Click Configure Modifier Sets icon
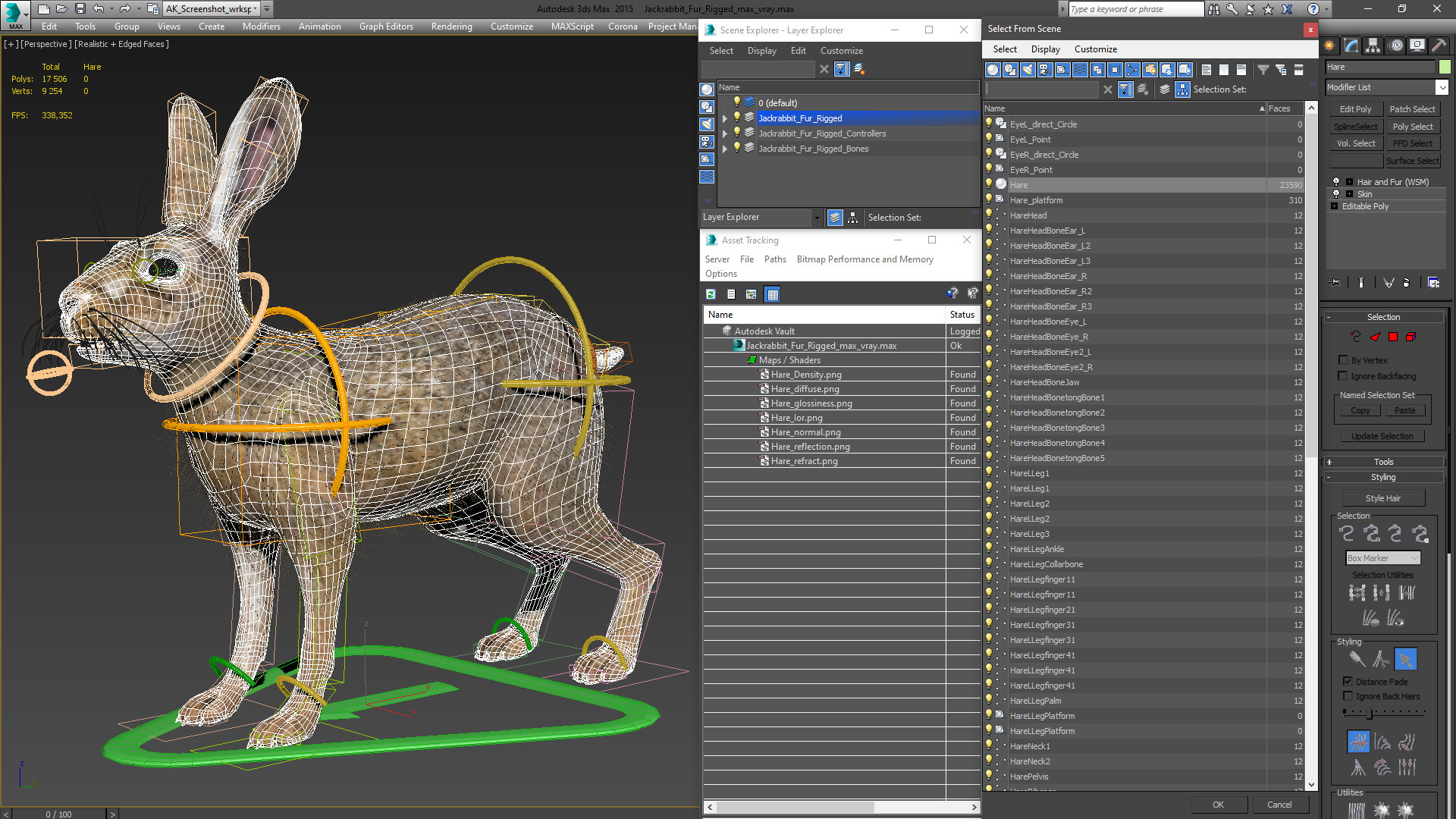 tap(1433, 282)
